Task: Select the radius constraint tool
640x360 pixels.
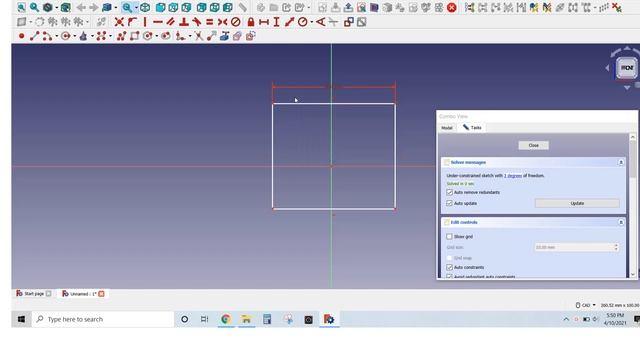Action: click(x=302, y=22)
